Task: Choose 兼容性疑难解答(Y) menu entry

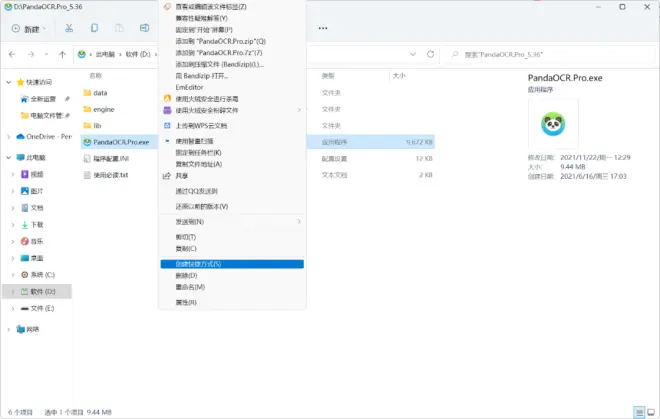Action: pyautogui.click(x=232, y=18)
